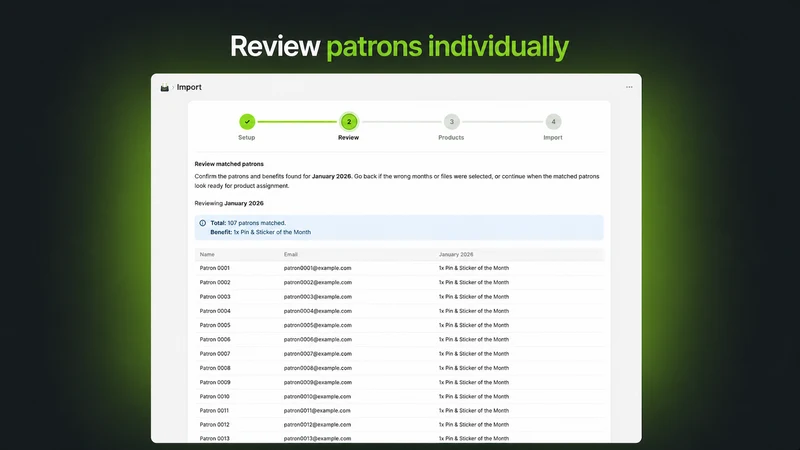Click the 'Benefit: 1x Pin & Sticker of the Month' line
Image resolution: width=800 pixels, height=450 pixels.
260,232
